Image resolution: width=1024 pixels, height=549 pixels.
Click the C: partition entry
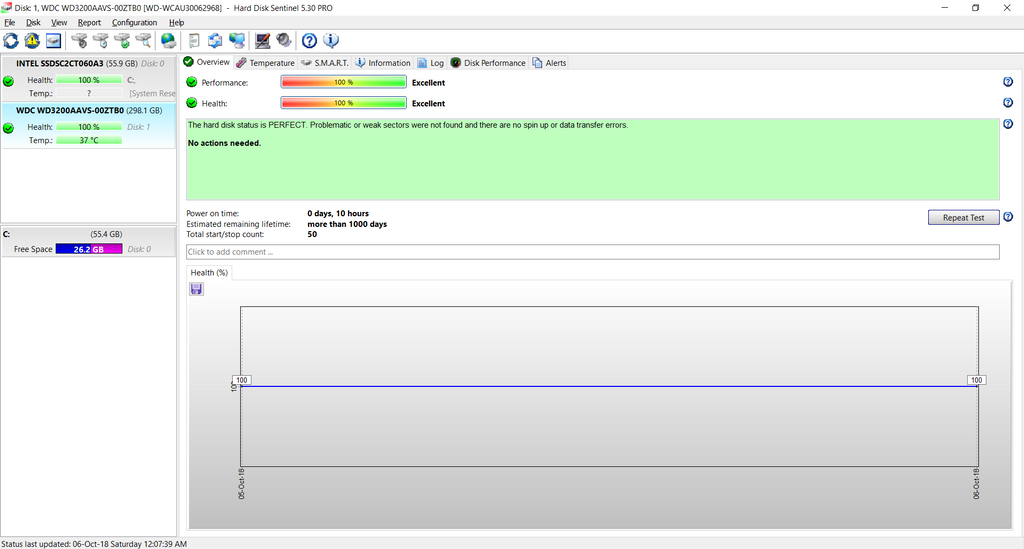click(88, 242)
